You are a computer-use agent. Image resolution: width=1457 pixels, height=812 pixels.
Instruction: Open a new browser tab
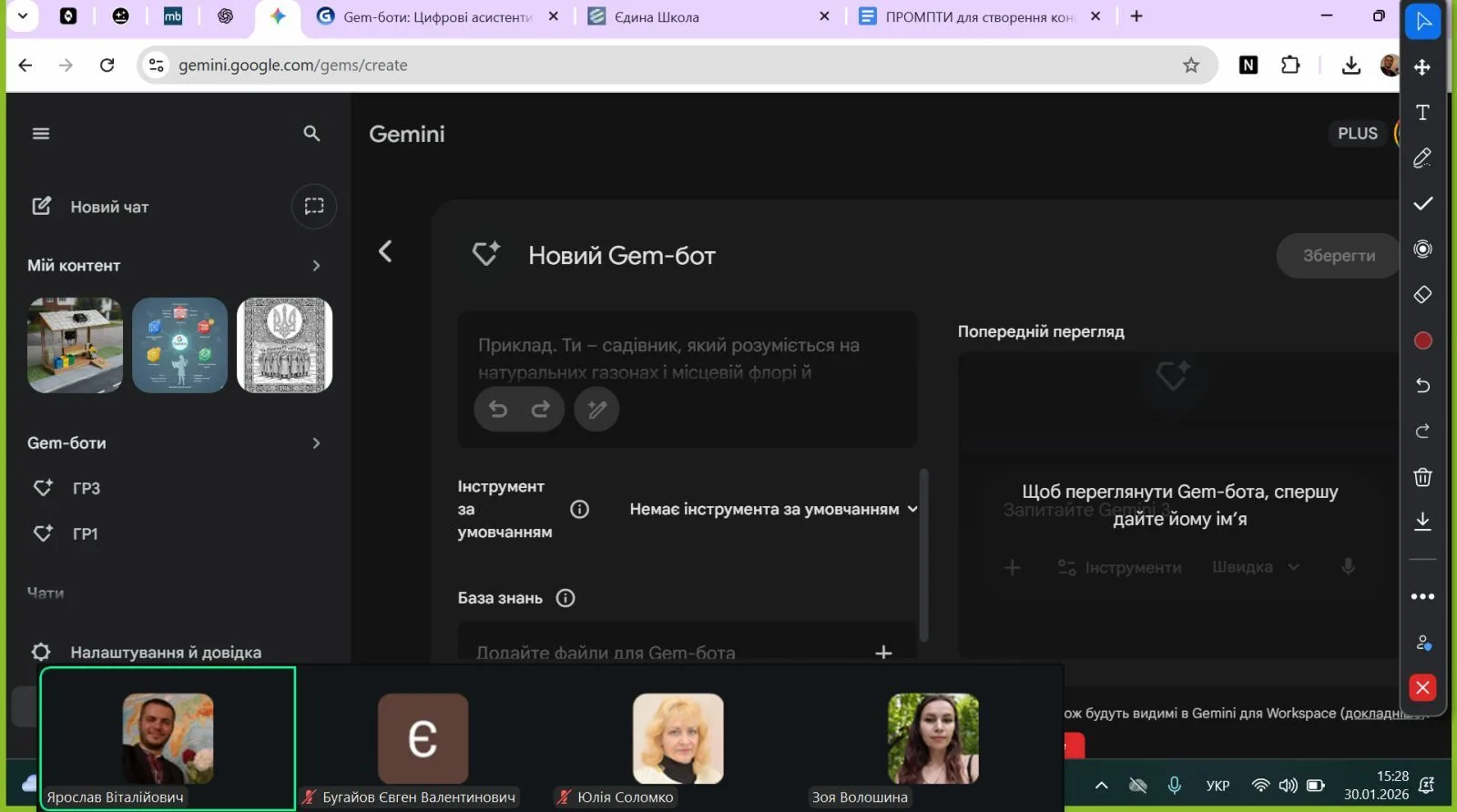(x=1136, y=15)
